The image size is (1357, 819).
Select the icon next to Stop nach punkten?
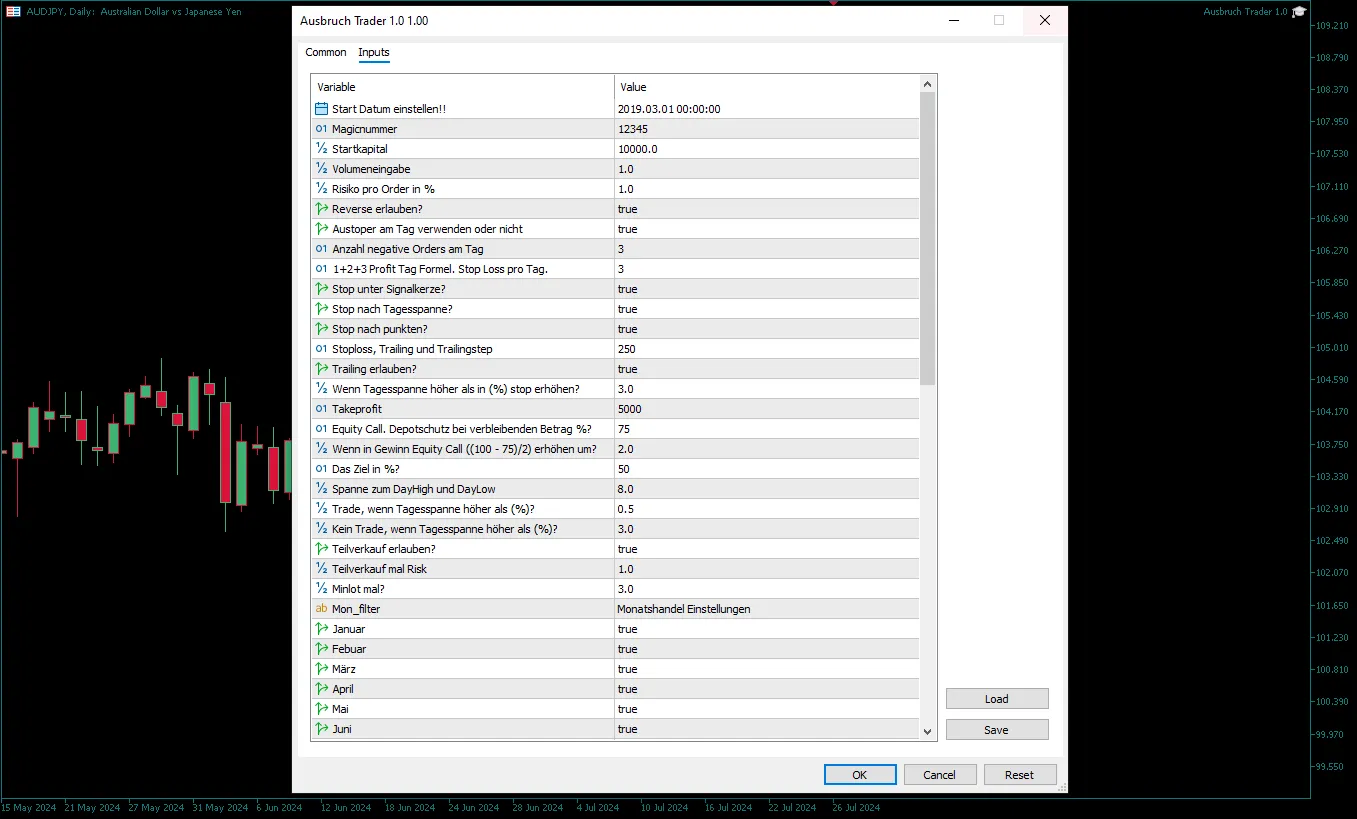(x=322, y=329)
